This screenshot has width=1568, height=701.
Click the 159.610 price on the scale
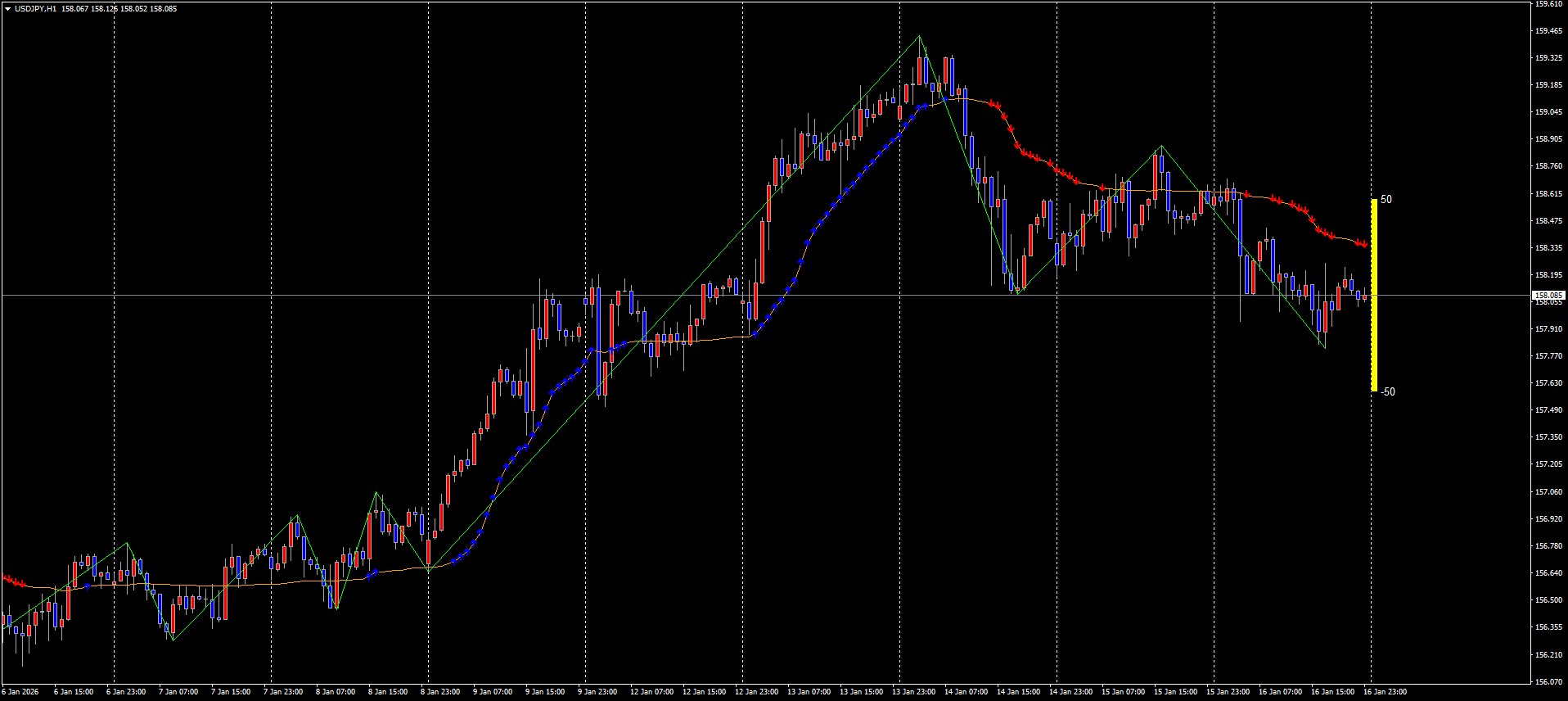click(1548, 4)
